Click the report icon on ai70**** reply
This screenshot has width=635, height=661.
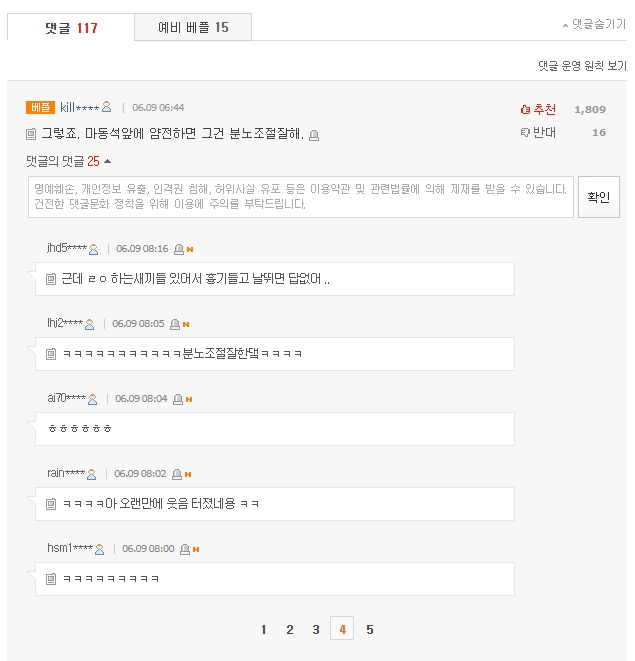178,399
